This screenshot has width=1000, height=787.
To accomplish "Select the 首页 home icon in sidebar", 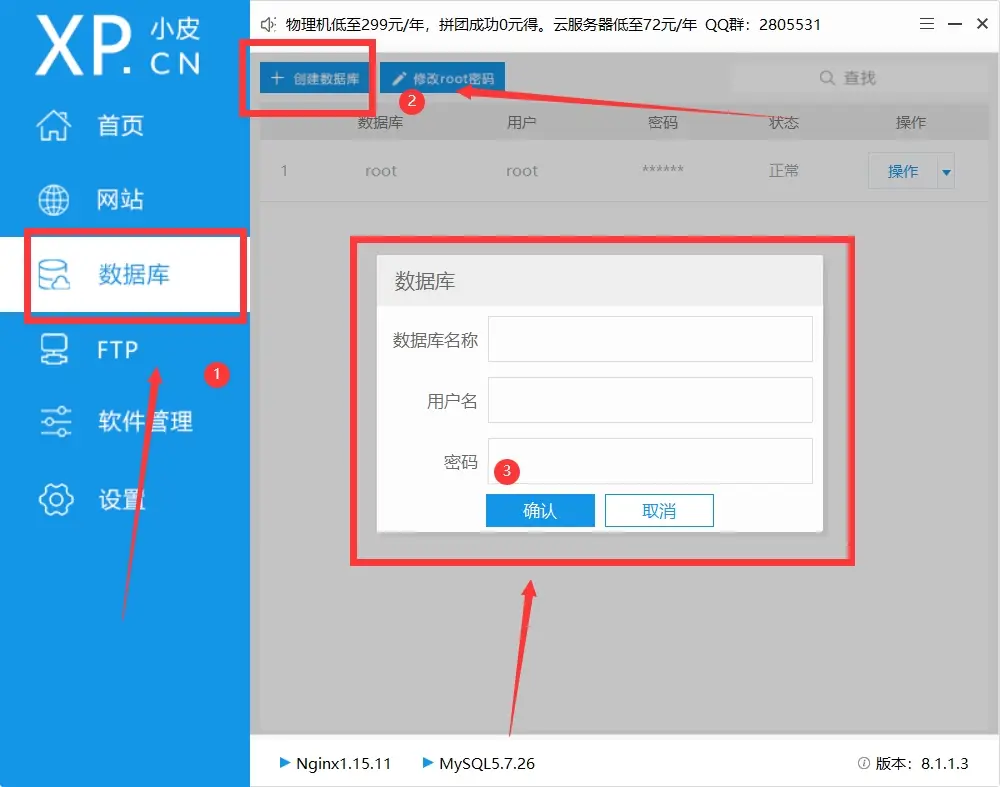I will 55,126.
